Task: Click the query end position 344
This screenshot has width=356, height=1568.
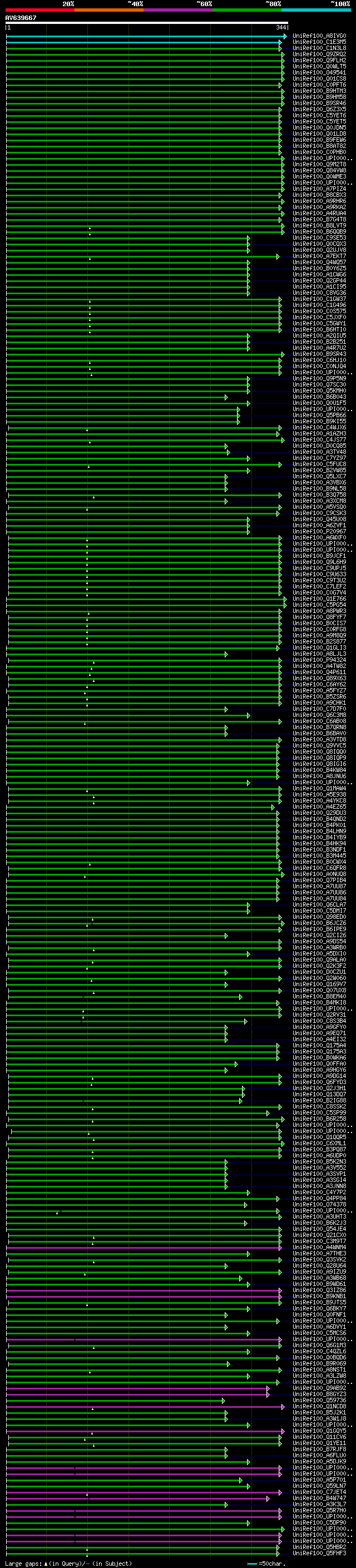Action: 280,27
